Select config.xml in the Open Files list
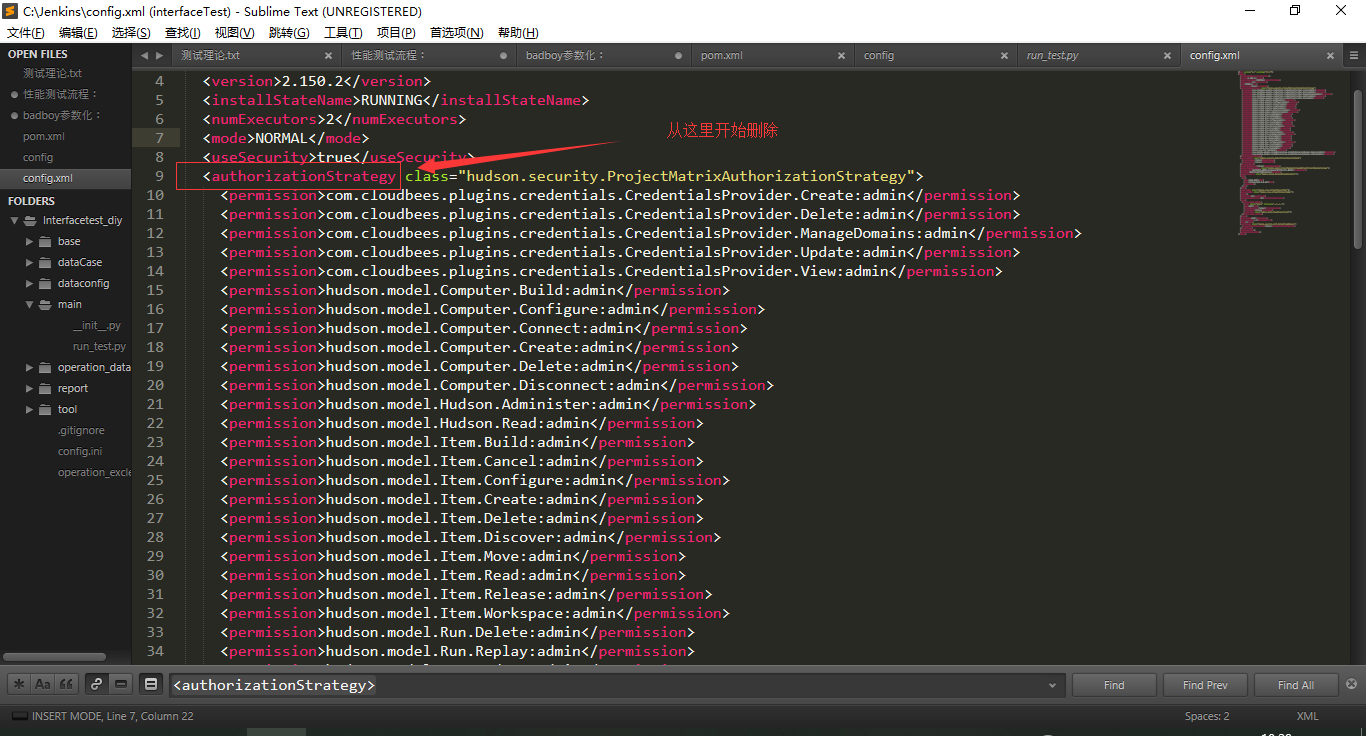Screen dimensions: 1366x736 click(x=48, y=178)
